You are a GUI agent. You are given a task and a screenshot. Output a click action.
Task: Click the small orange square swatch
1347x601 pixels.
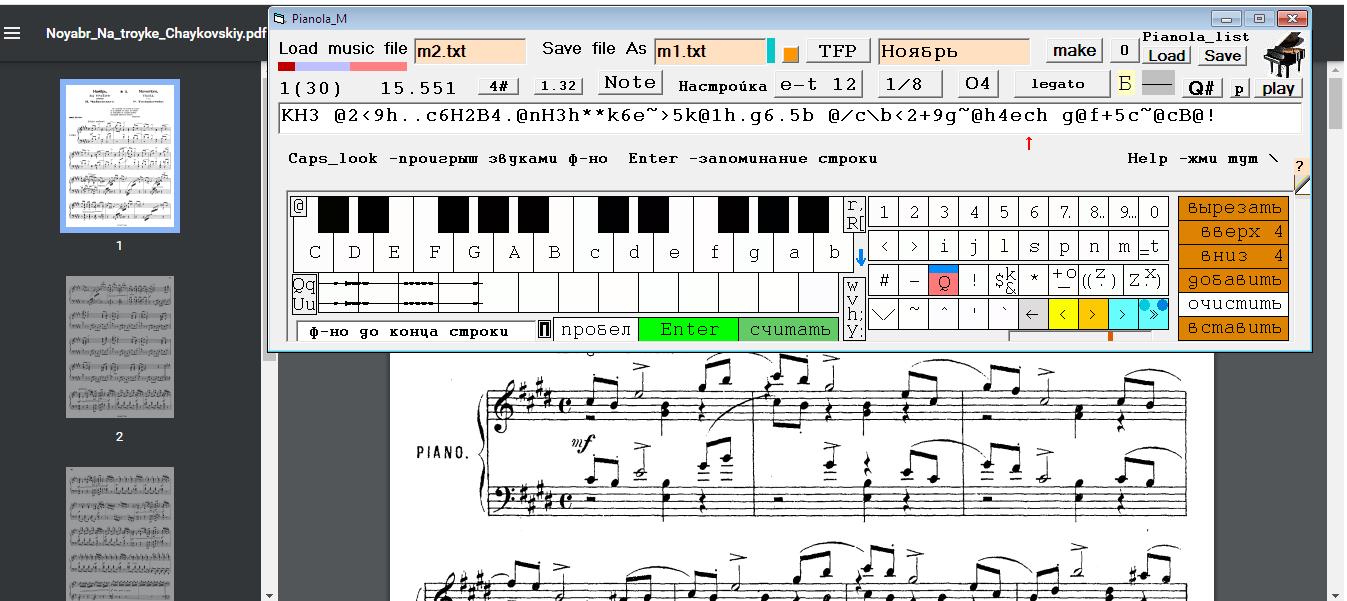791,53
